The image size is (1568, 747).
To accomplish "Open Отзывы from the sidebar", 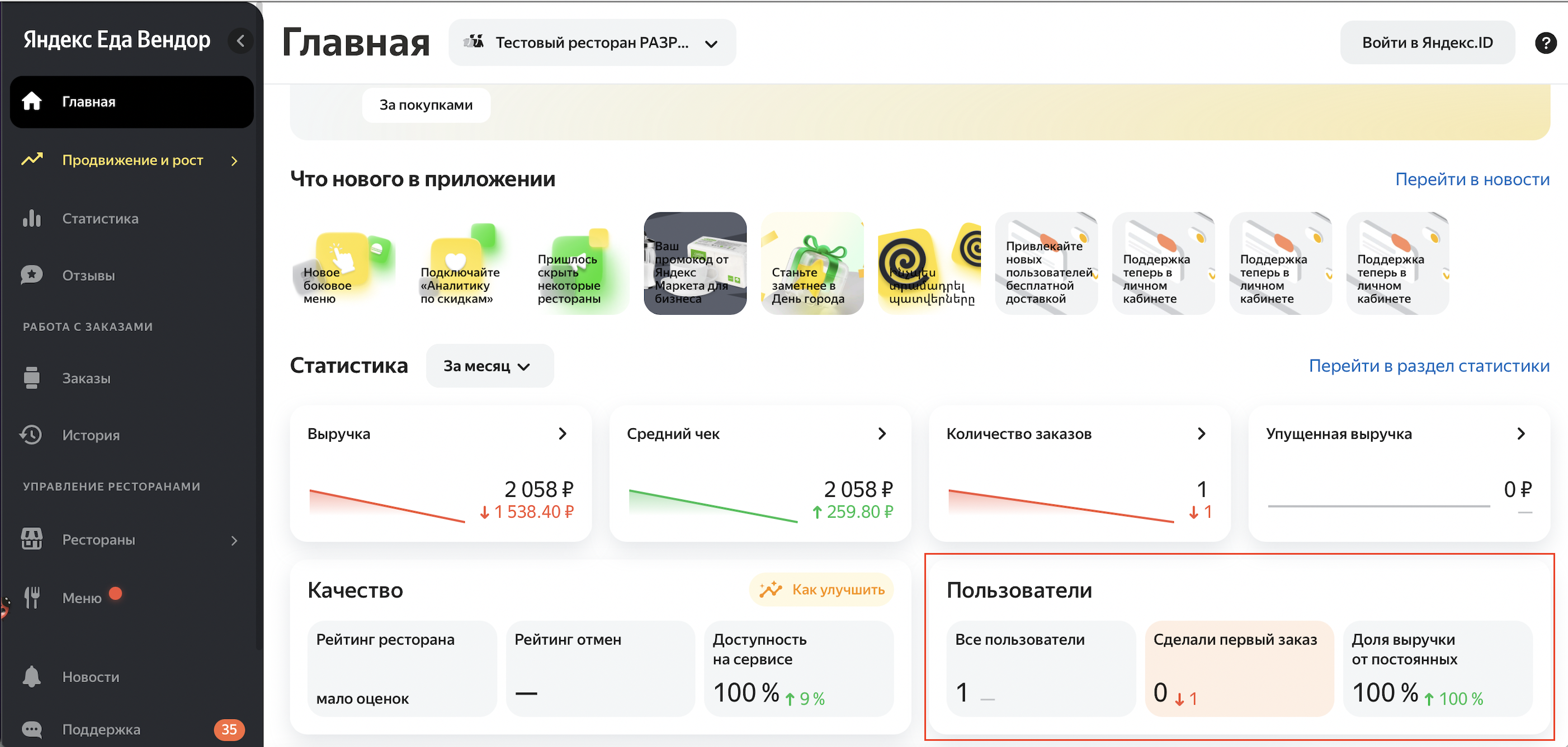I will click(x=131, y=275).
